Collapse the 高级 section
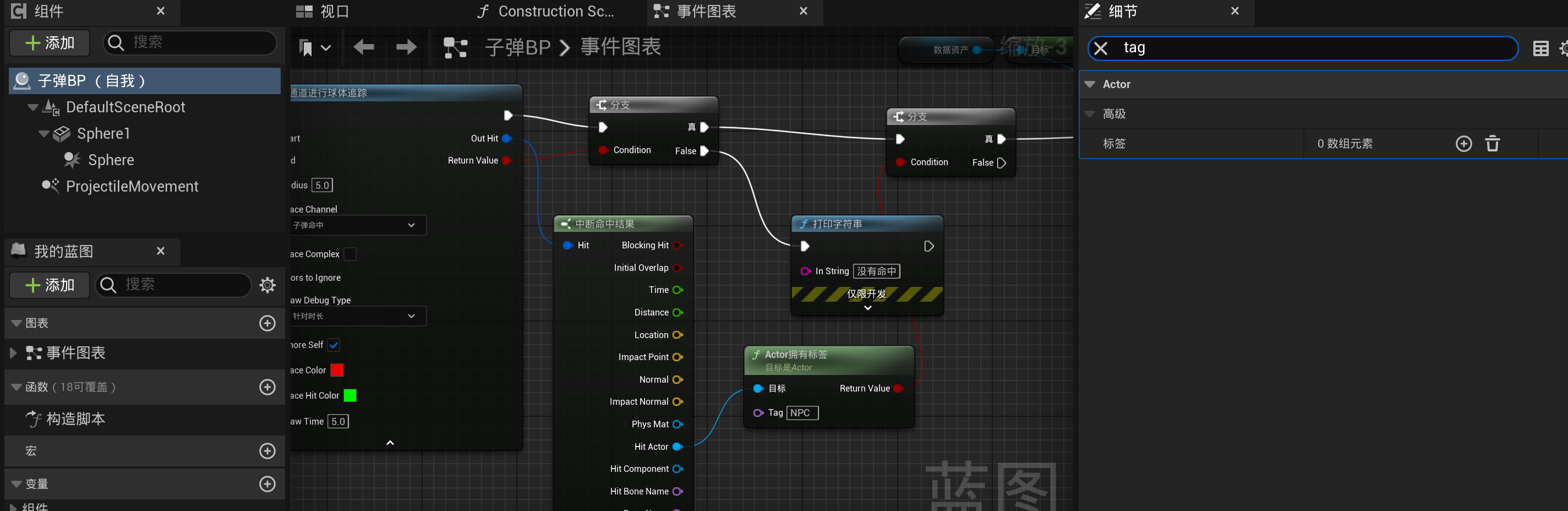Viewport: 1568px width, 511px height. (x=1090, y=114)
